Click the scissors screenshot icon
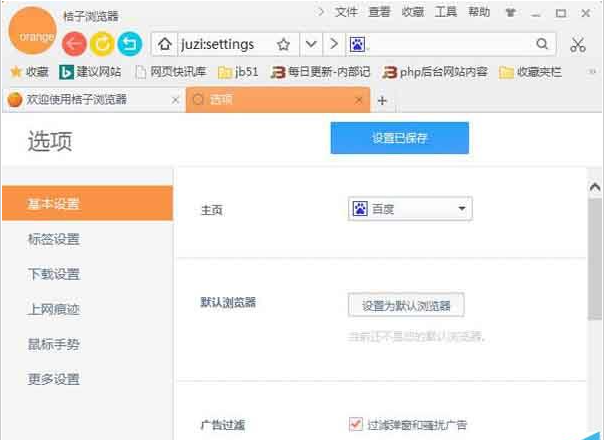Image resolution: width=605 pixels, height=440 pixels. (x=578, y=45)
